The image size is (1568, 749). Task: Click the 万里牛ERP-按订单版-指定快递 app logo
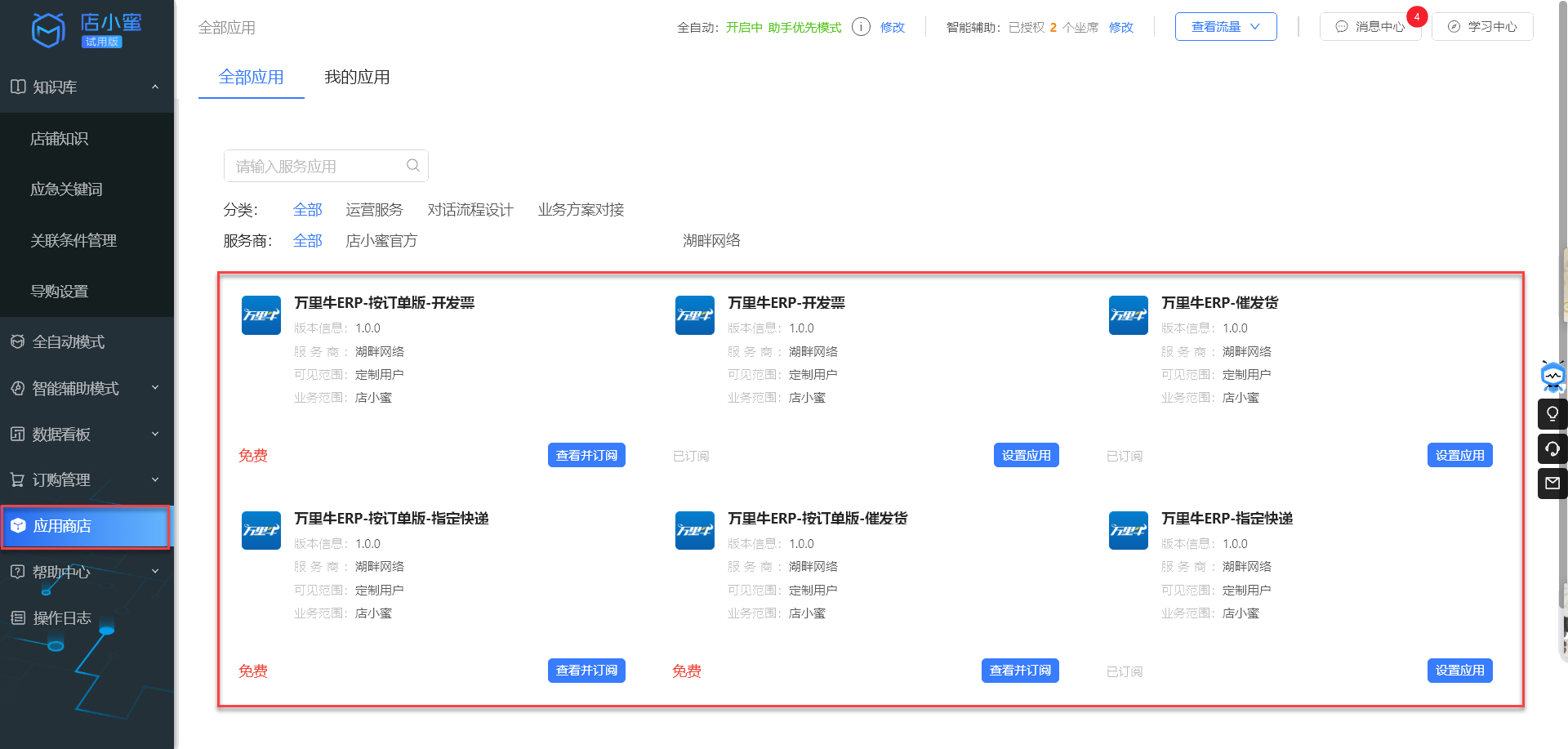coord(261,531)
